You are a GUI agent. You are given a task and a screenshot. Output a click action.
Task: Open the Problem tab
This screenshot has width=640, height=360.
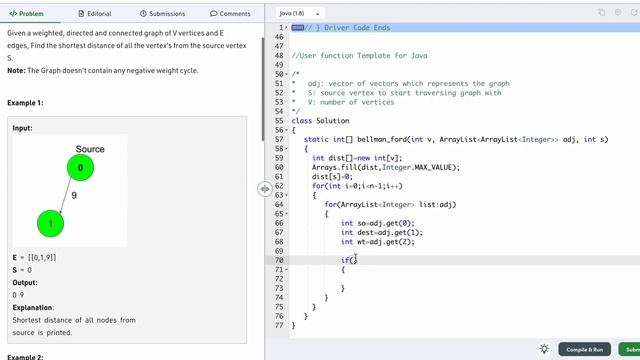tap(27, 13)
